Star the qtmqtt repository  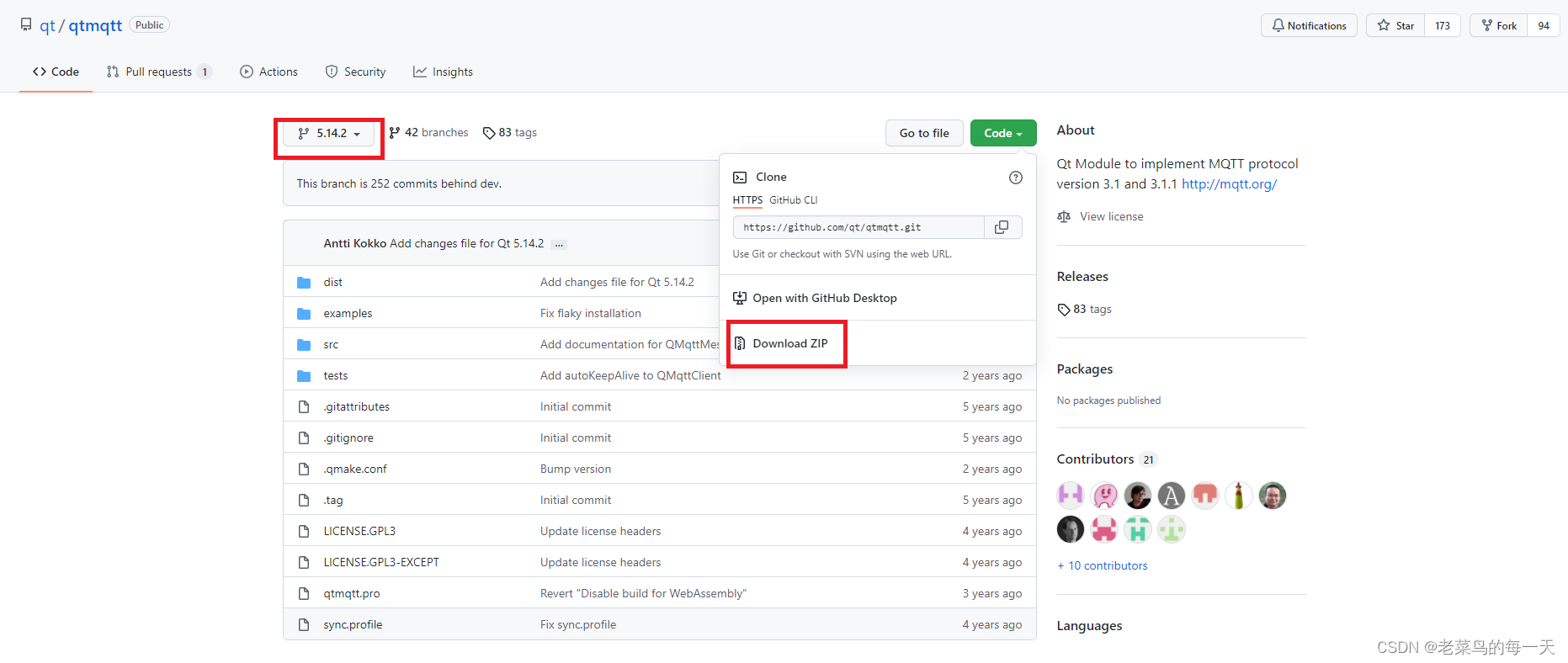point(1395,25)
